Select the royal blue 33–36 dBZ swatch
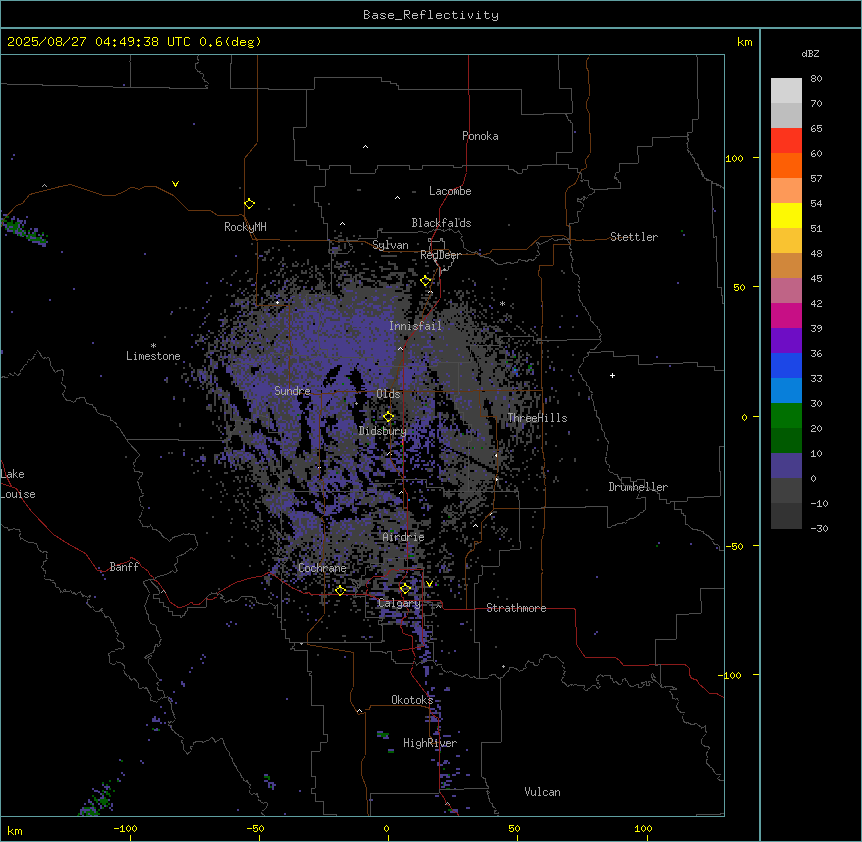 pyautogui.click(x=786, y=365)
